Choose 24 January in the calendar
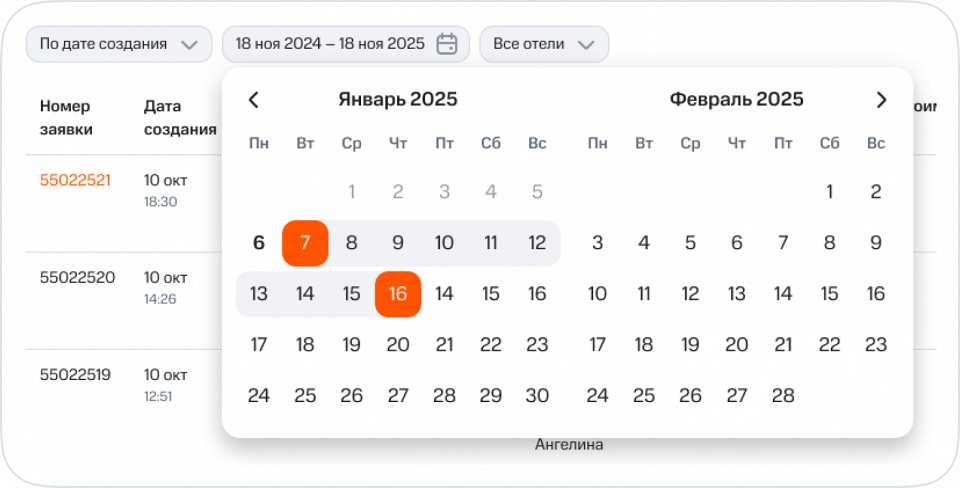 [259, 396]
